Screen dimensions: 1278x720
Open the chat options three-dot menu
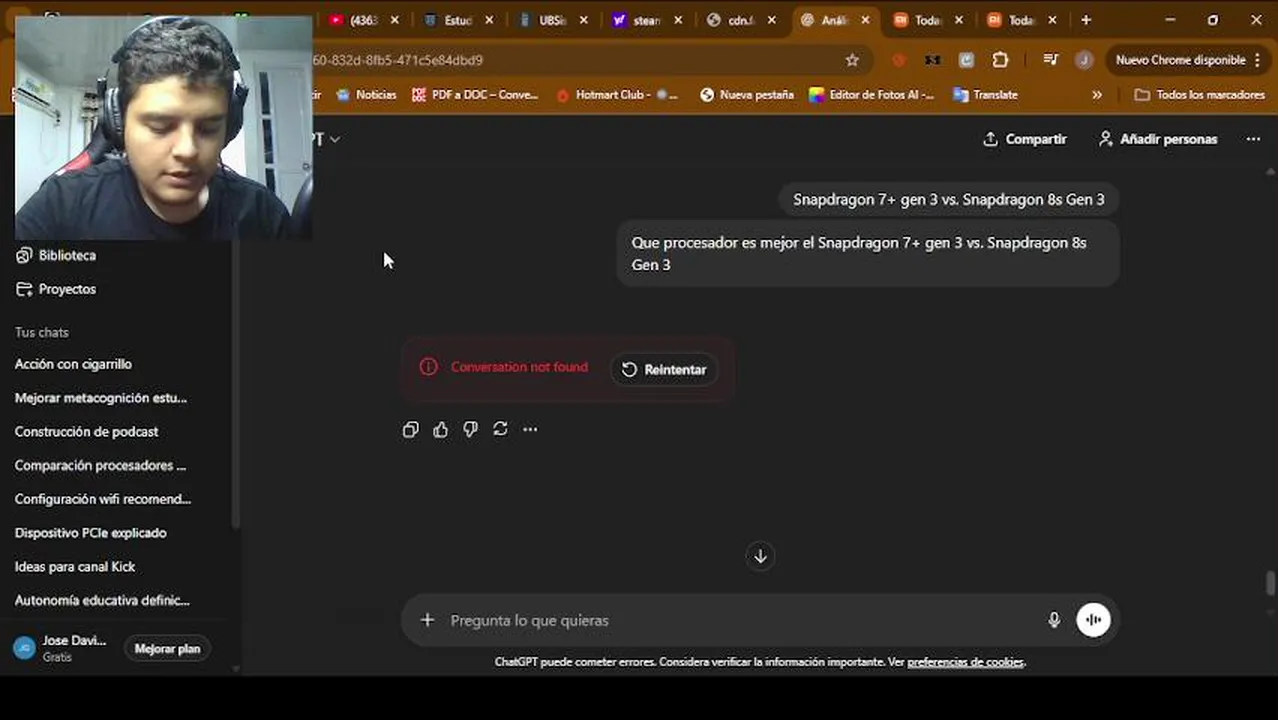pos(1253,139)
